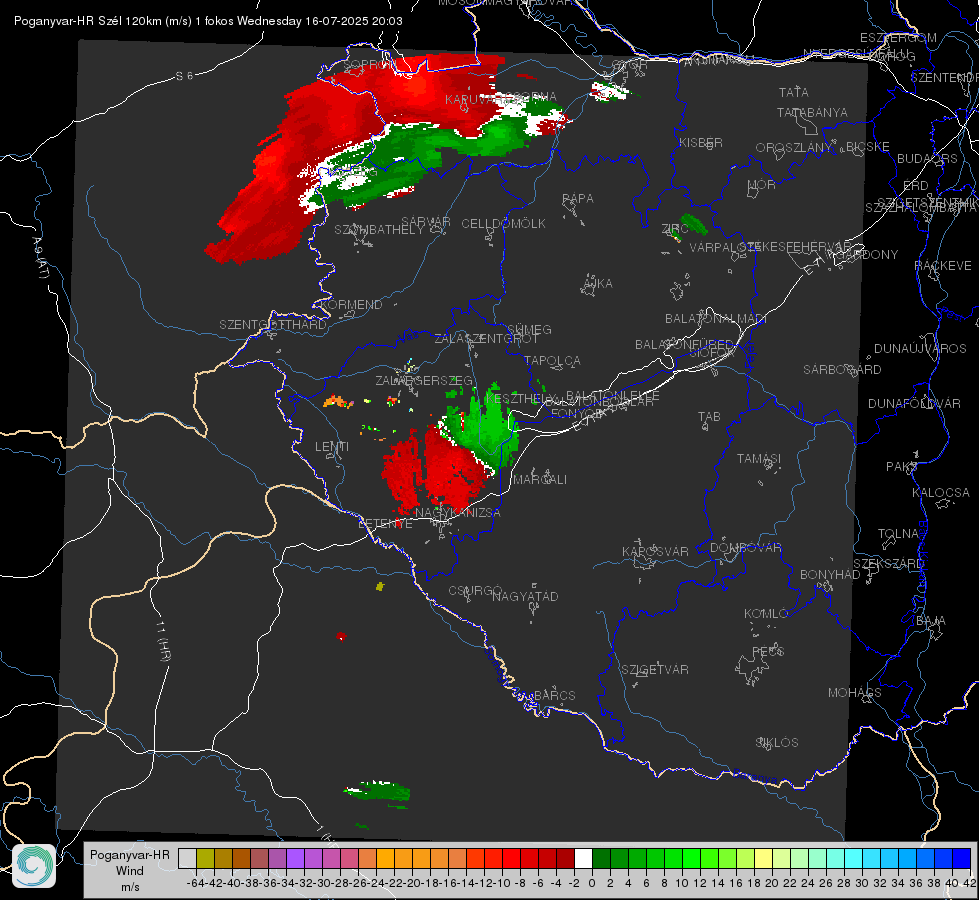Click the NAGYATAD label
This screenshot has height=900, width=979.
pyautogui.click(x=525, y=596)
